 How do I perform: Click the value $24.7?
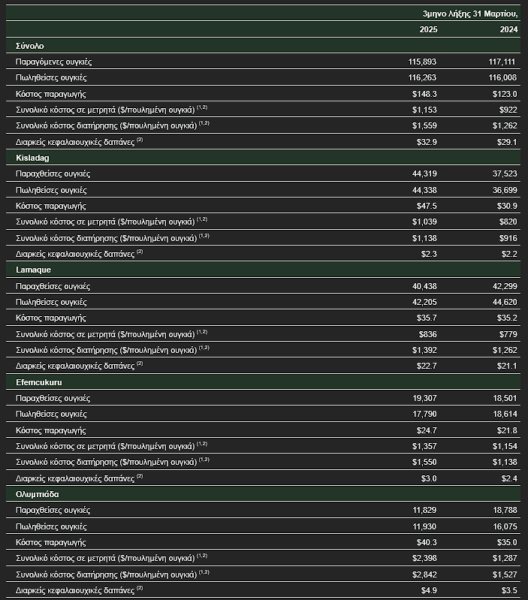pyautogui.click(x=427, y=430)
